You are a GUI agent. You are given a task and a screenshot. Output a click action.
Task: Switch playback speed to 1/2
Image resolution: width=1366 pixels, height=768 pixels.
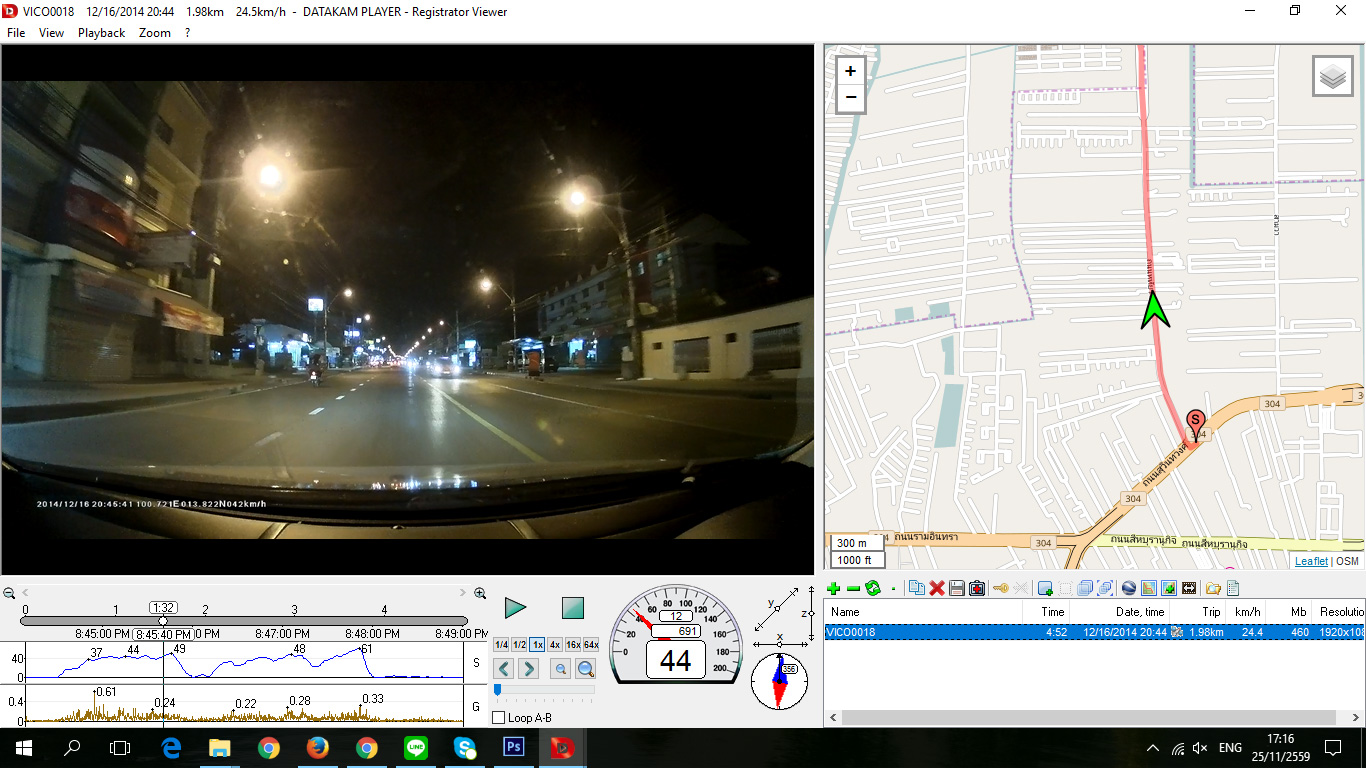click(520, 645)
